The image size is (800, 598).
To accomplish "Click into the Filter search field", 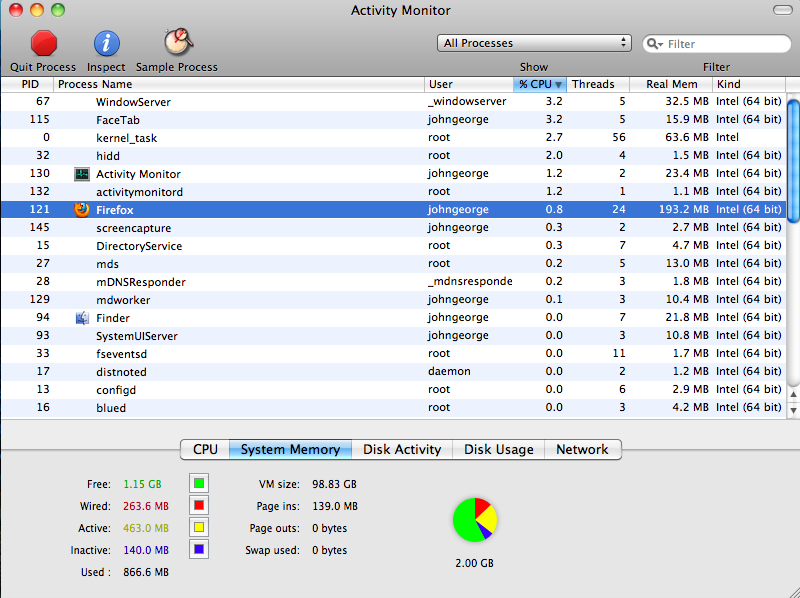I will pyautogui.click(x=717, y=44).
